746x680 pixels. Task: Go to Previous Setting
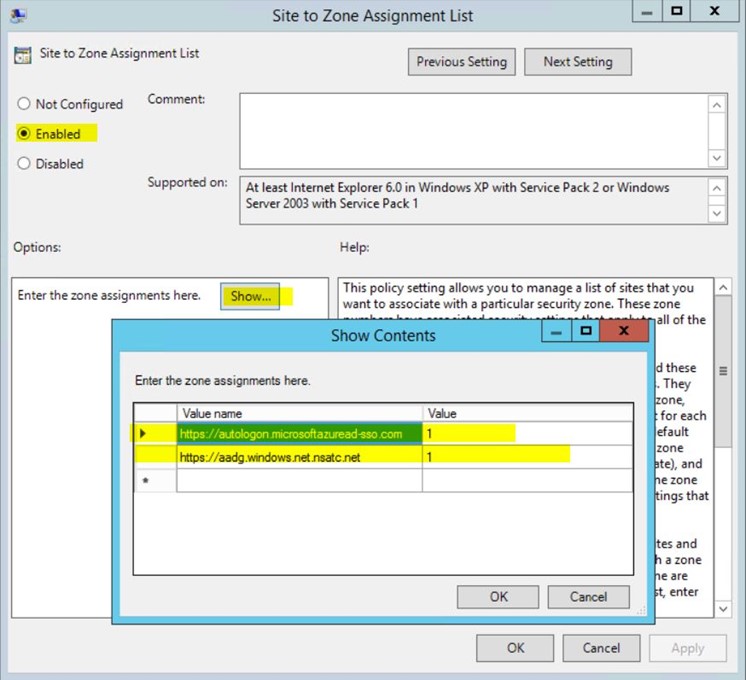coord(461,62)
